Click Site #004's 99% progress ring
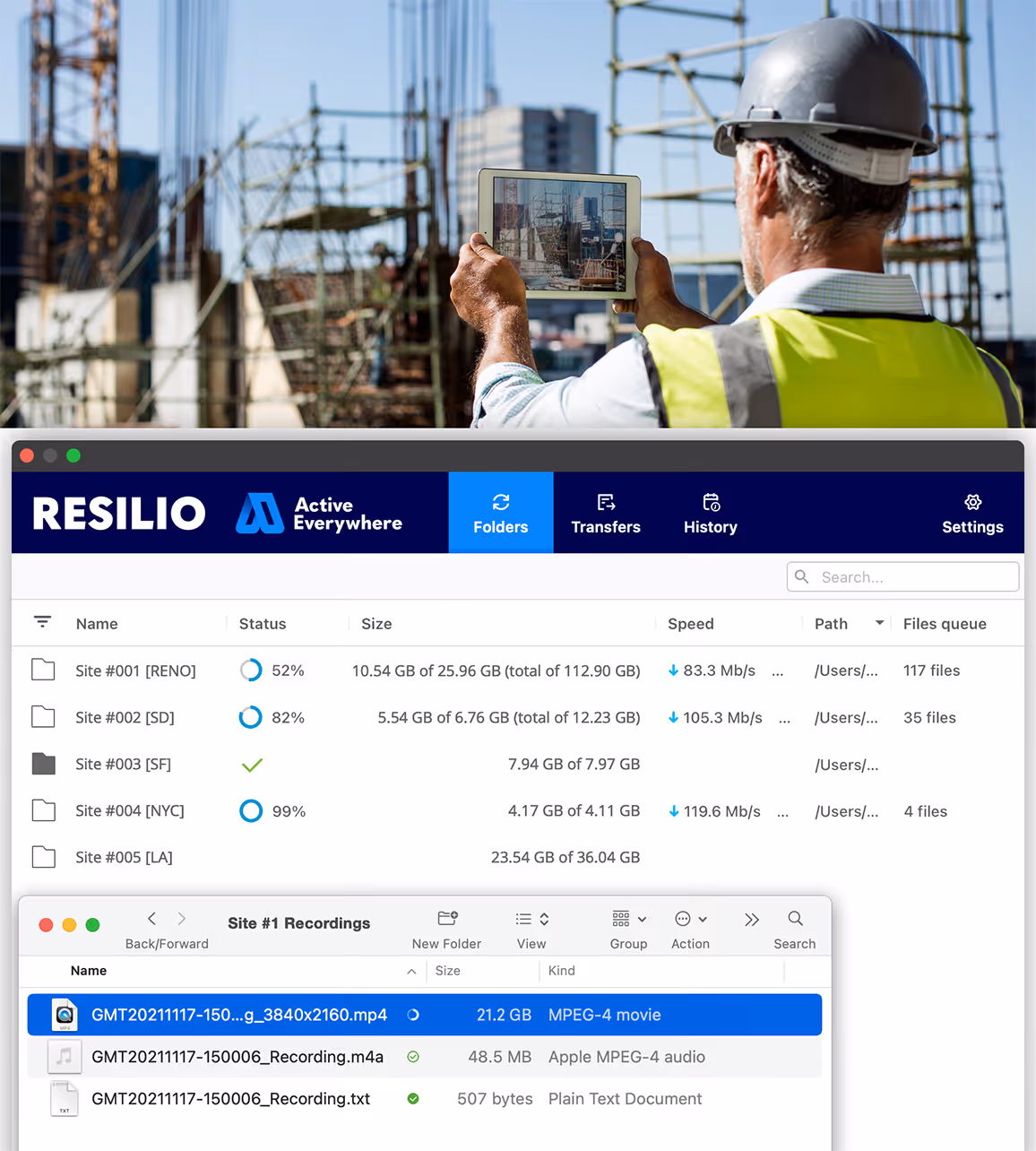 pos(250,810)
